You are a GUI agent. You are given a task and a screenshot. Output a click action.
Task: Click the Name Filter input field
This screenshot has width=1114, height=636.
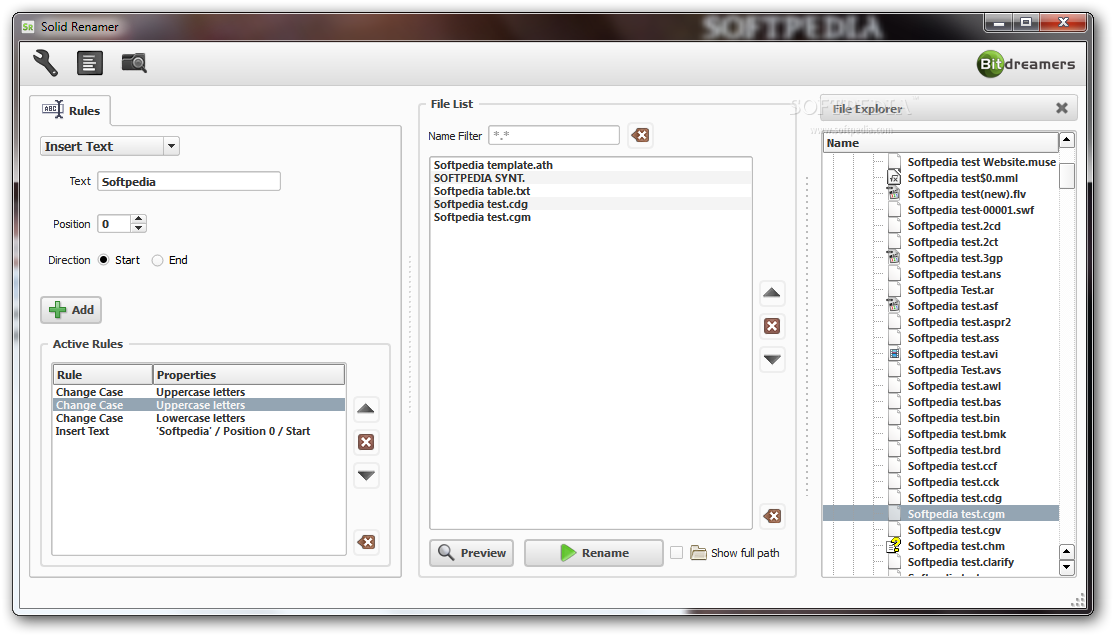click(554, 135)
